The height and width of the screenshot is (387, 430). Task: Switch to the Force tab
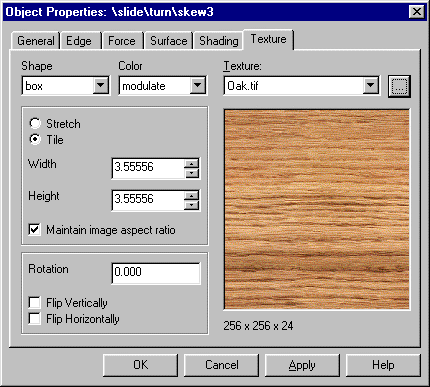coord(122,41)
